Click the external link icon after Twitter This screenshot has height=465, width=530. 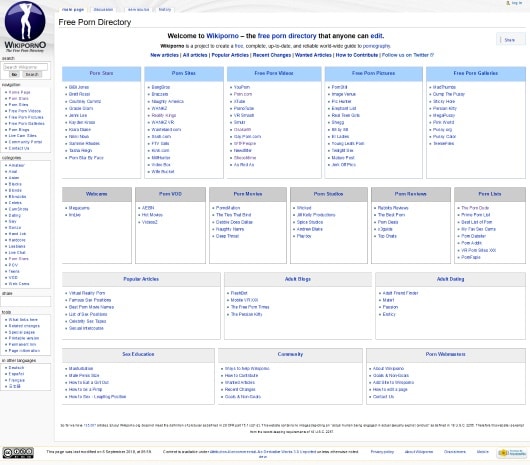(x=432, y=55)
